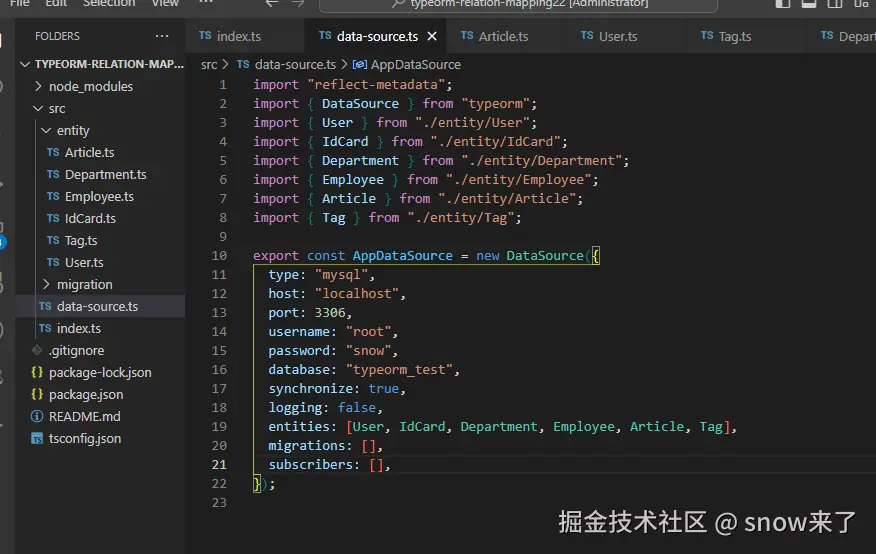Click line number 10 in the gutter

pos(219,256)
